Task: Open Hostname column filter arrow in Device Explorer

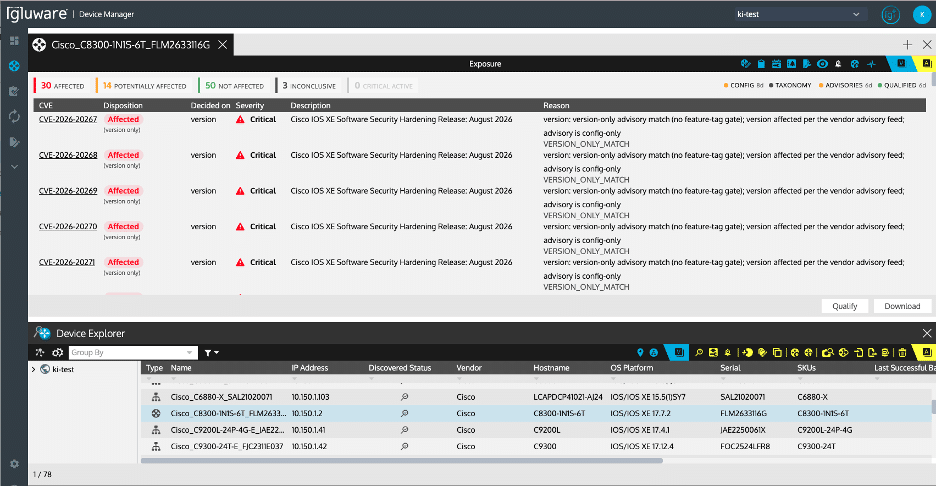Action: point(536,379)
